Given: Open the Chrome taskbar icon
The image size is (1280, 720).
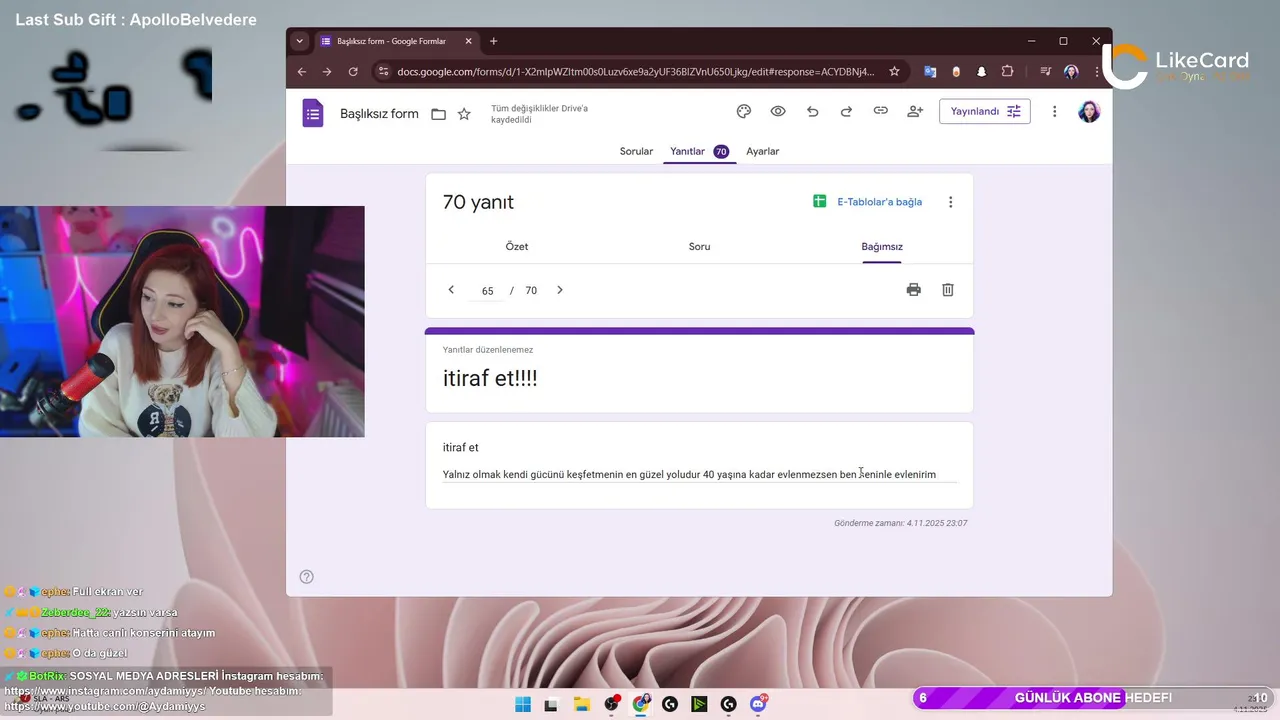Looking at the screenshot, I should (x=640, y=704).
